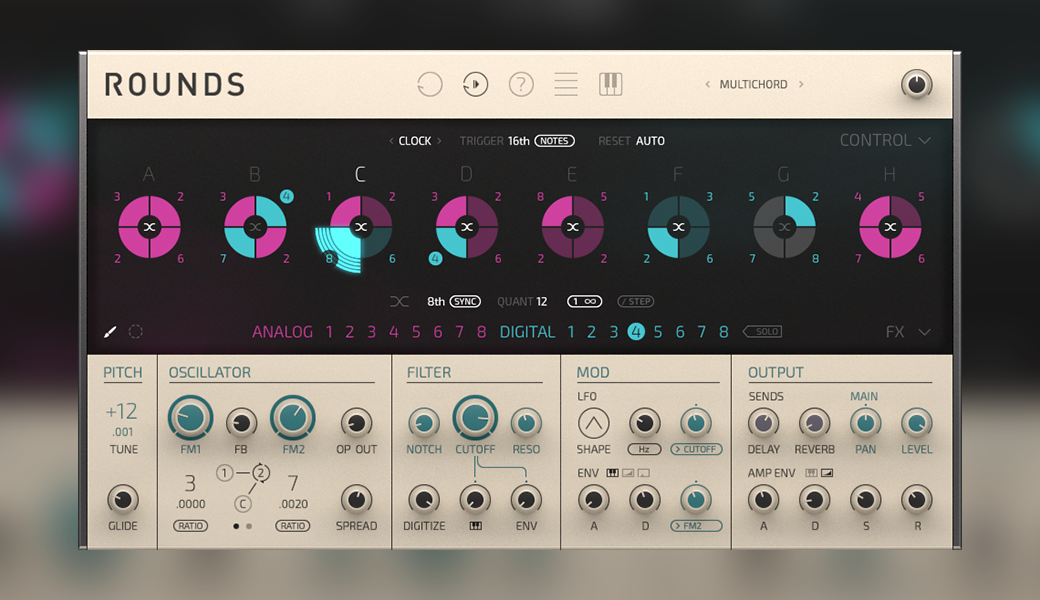Image resolution: width=1040 pixels, height=600 pixels.
Task: Click center of round D
Action: click(x=467, y=227)
